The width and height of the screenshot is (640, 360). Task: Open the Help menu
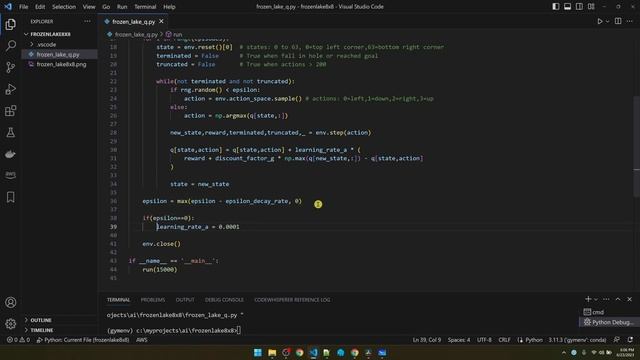click(x=169, y=7)
